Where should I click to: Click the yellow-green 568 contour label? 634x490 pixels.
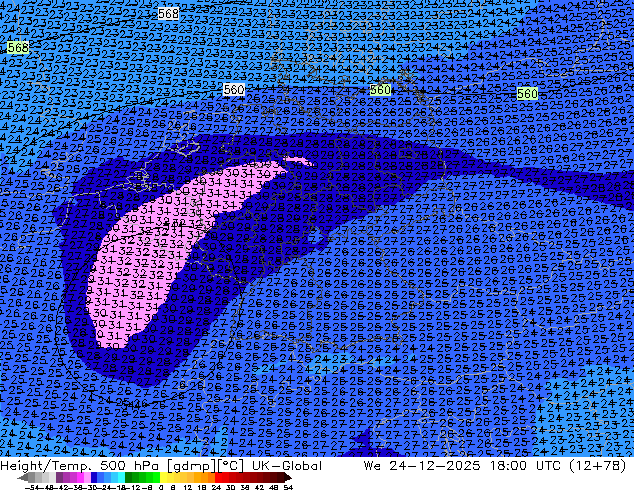pos(18,48)
